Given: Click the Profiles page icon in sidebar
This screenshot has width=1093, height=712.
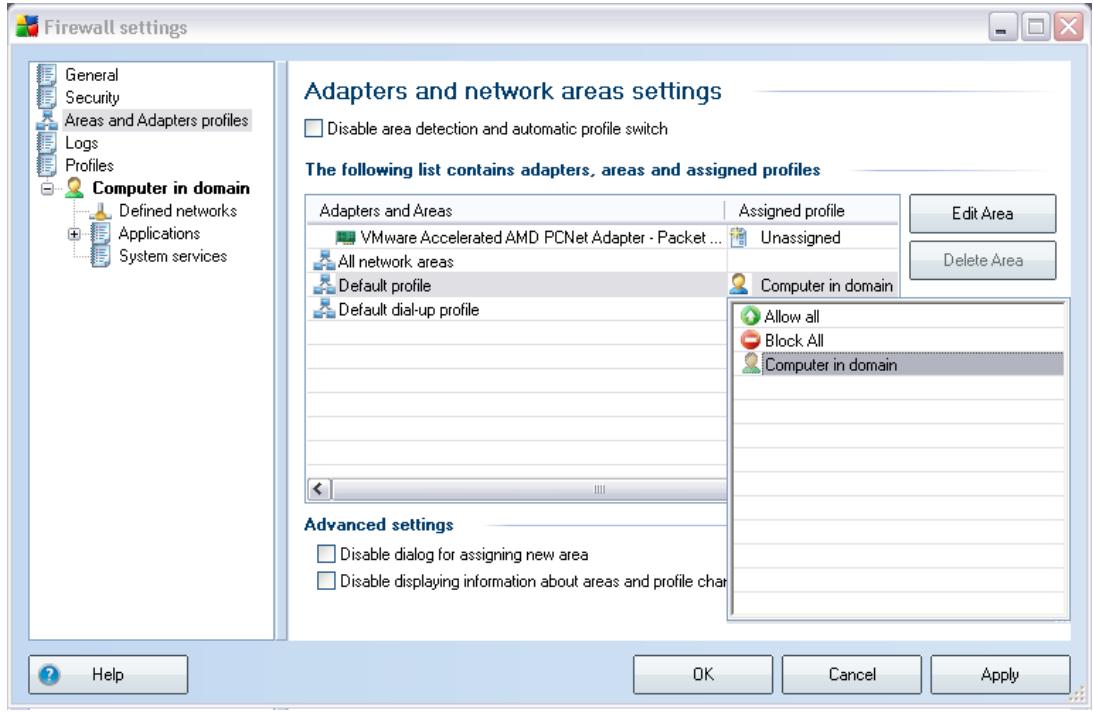Looking at the screenshot, I should [47, 165].
